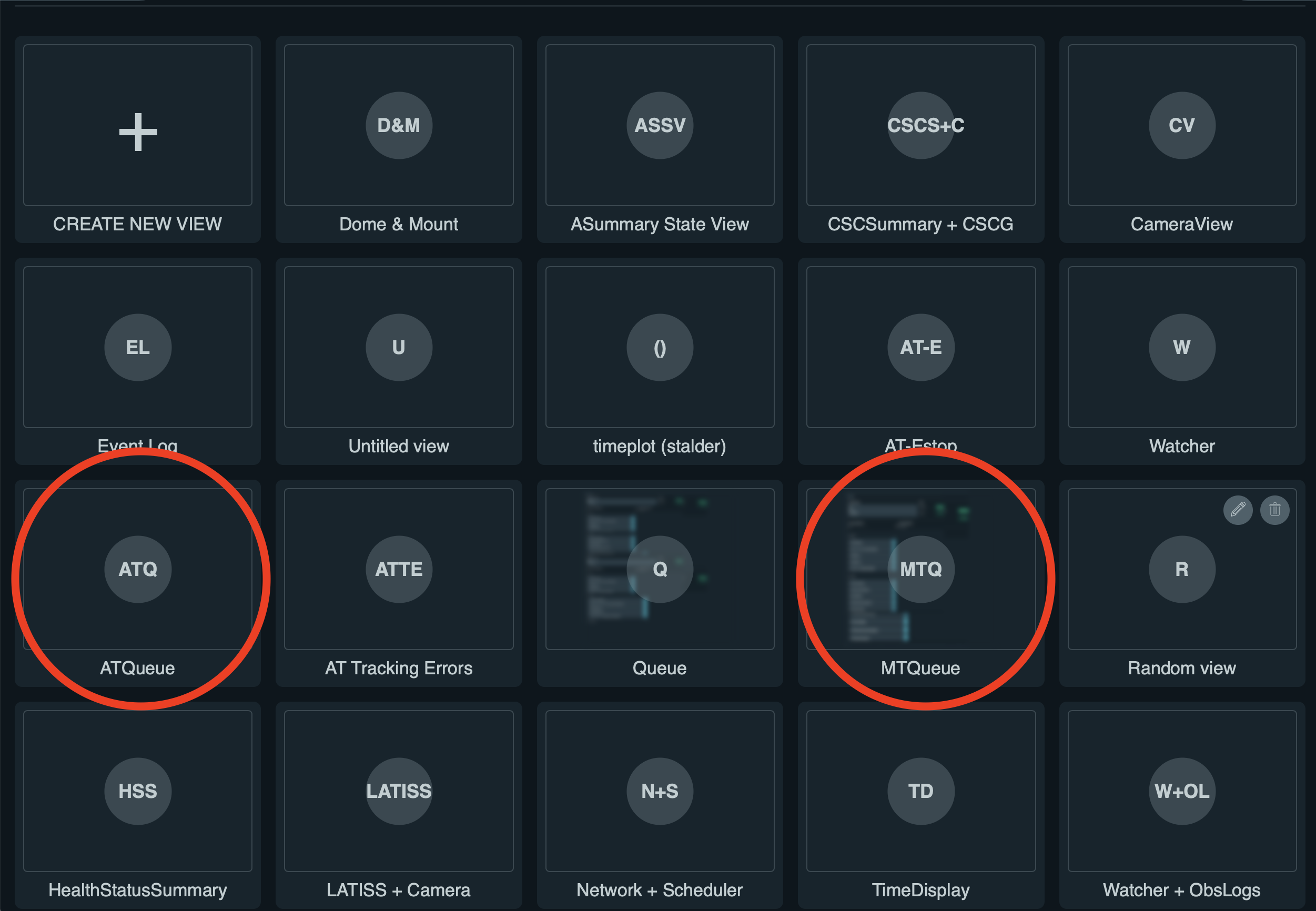The width and height of the screenshot is (1316, 911).
Task: Delete the Random view using the trash icon
Action: pyautogui.click(x=1275, y=510)
